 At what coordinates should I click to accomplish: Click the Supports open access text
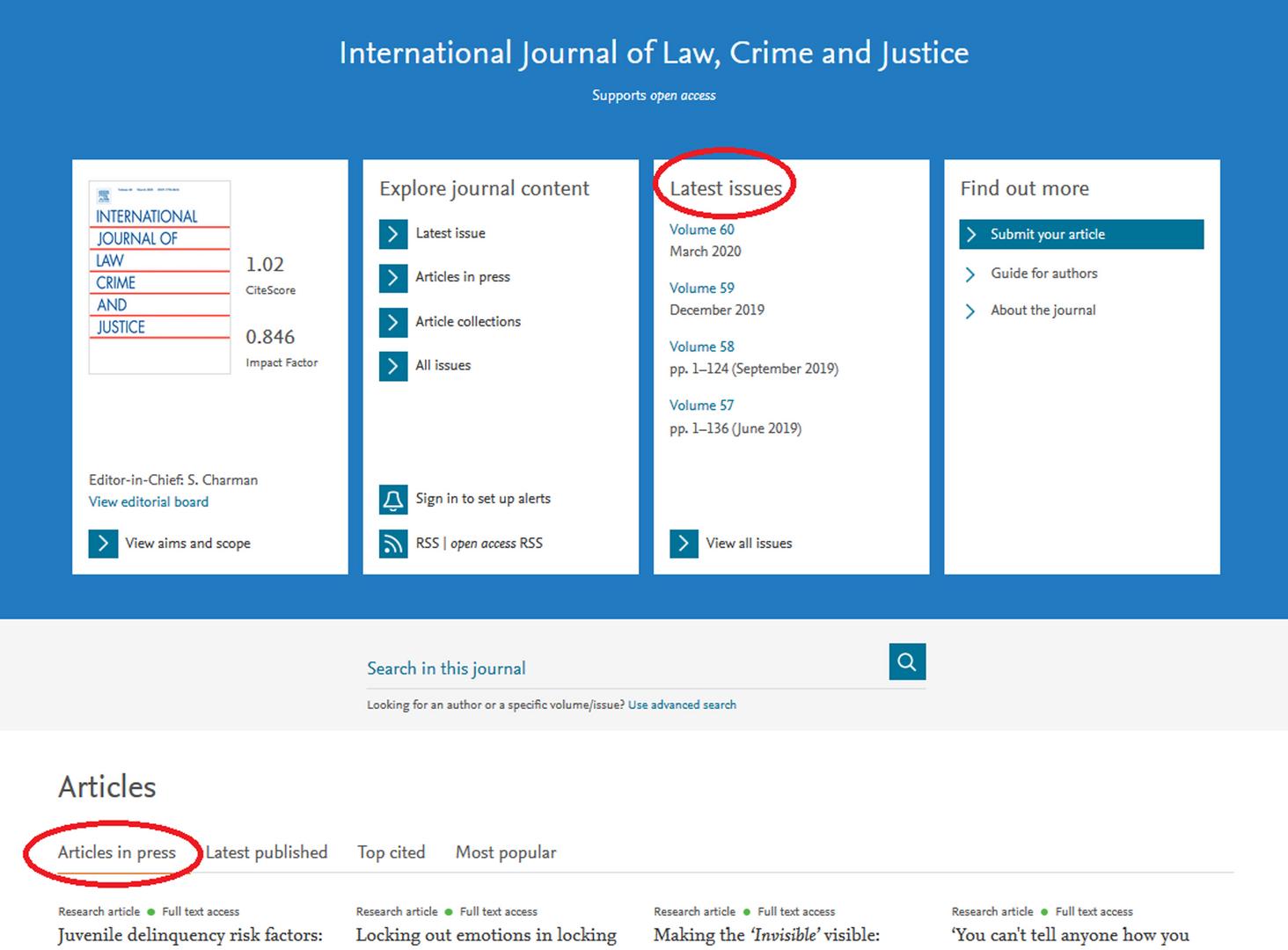click(x=654, y=95)
